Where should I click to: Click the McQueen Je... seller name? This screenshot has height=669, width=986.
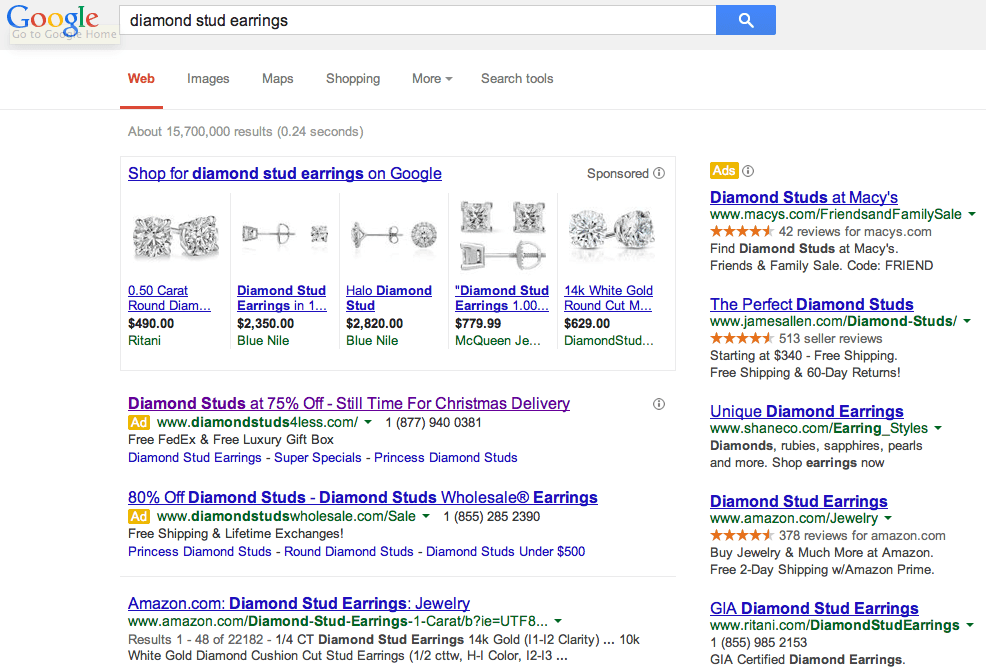(498, 341)
